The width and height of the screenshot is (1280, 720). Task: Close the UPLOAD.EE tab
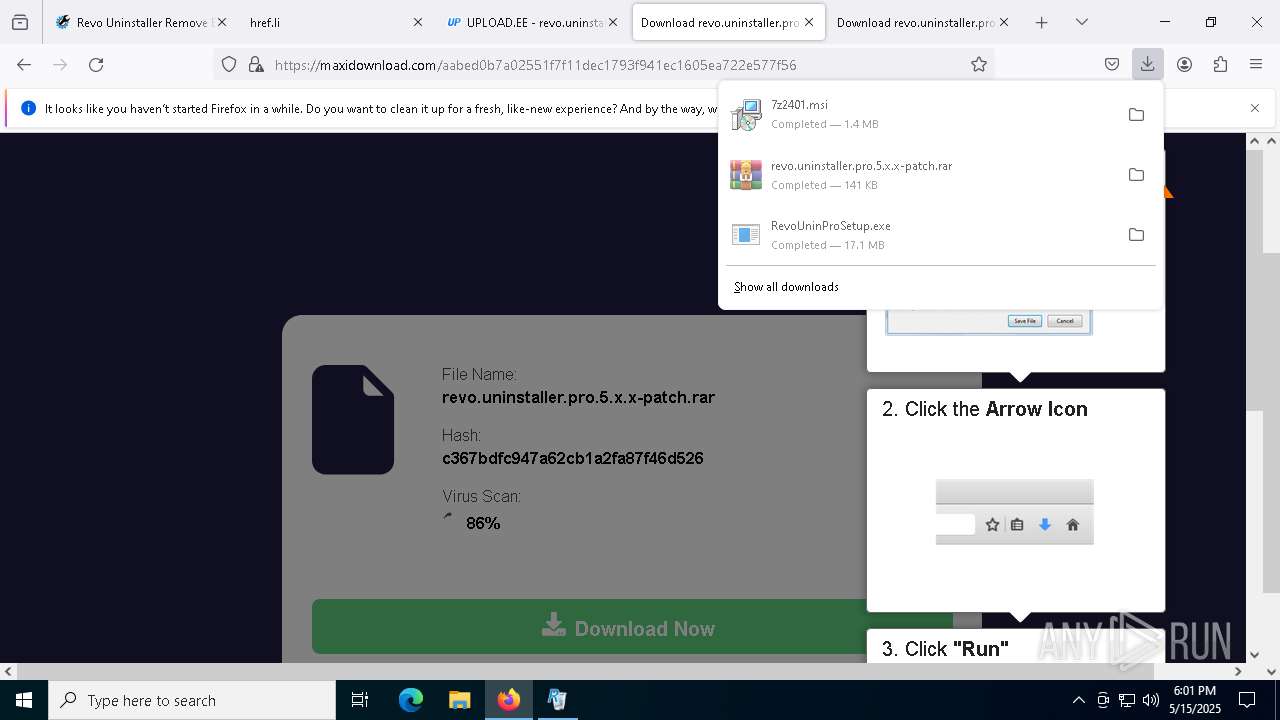pos(613,22)
